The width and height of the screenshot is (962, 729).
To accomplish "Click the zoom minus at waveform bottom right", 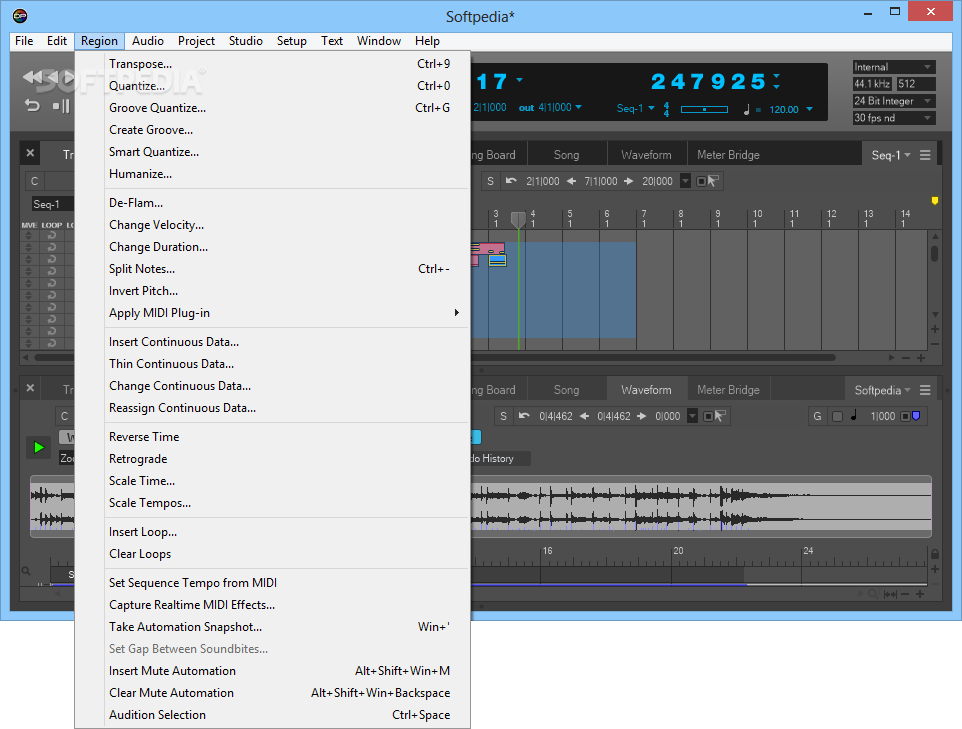I will 906,594.
